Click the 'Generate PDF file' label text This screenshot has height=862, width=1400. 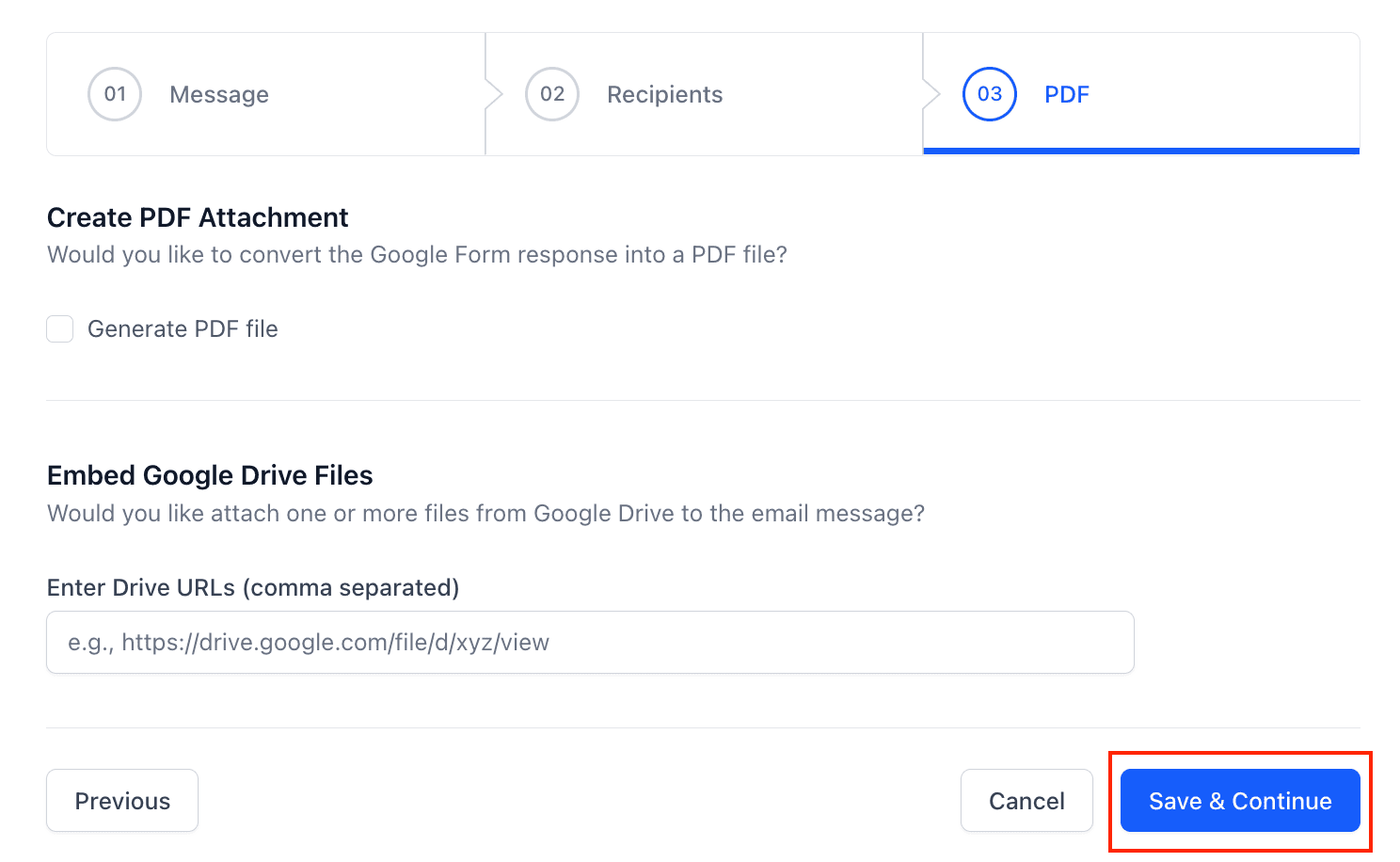click(x=183, y=329)
